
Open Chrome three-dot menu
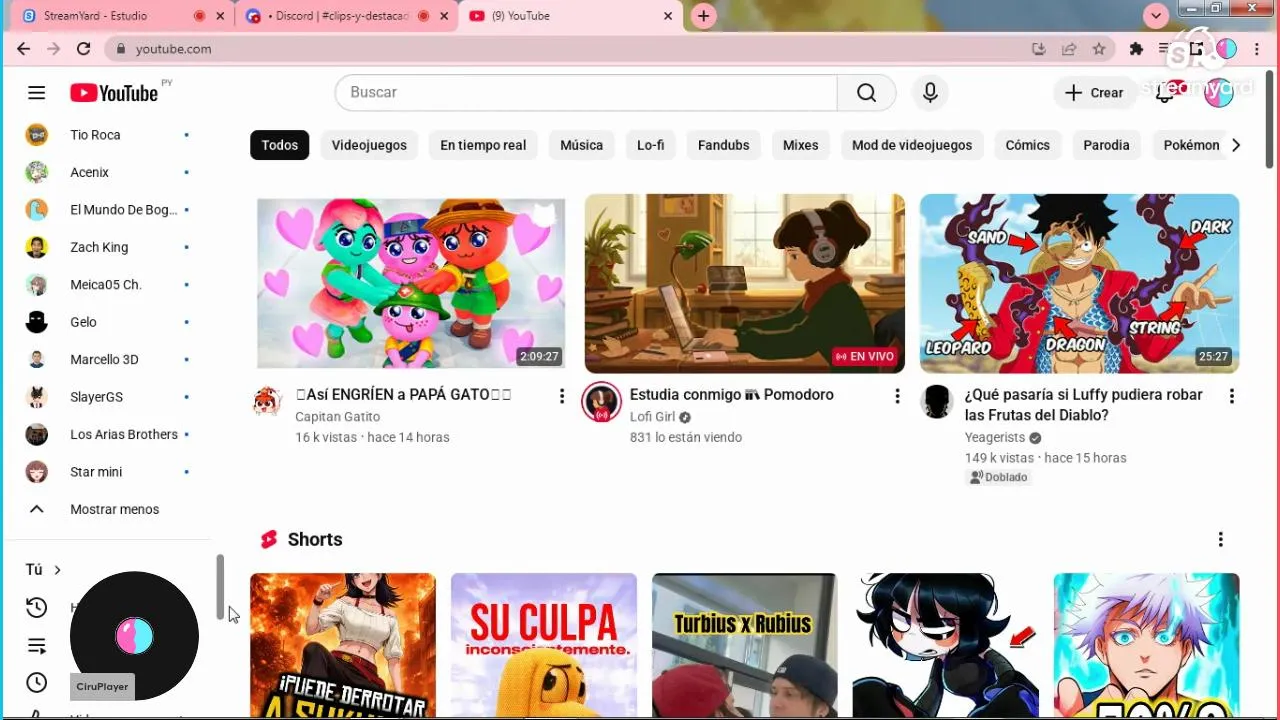coord(1257,49)
